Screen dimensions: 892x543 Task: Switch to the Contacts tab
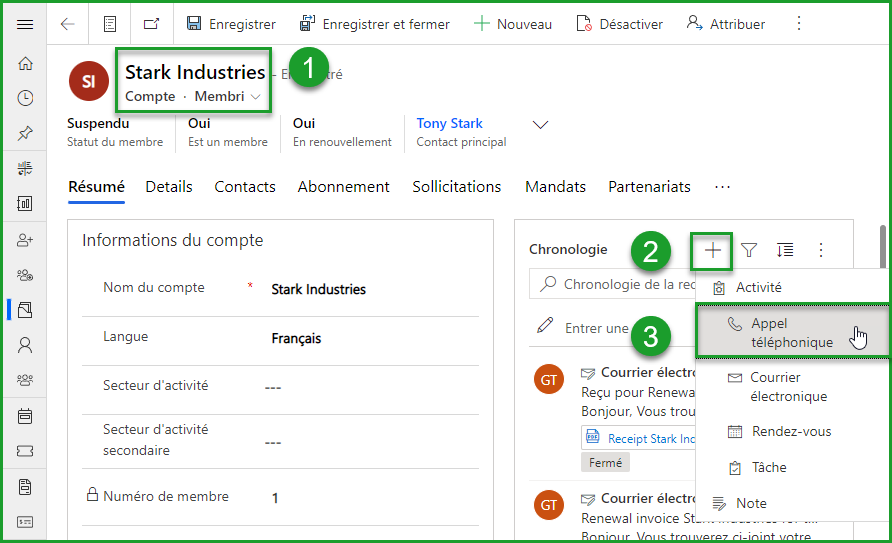point(245,187)
